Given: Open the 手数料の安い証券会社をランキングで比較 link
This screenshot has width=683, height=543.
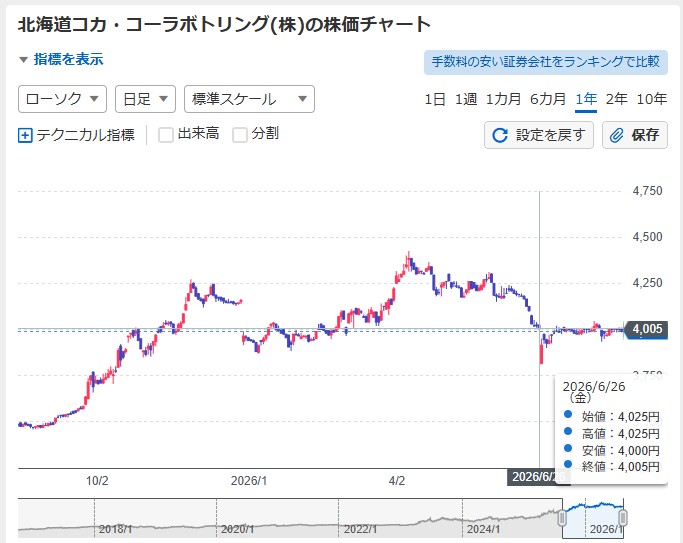Looking at the screenshot, I should point(545,62).
